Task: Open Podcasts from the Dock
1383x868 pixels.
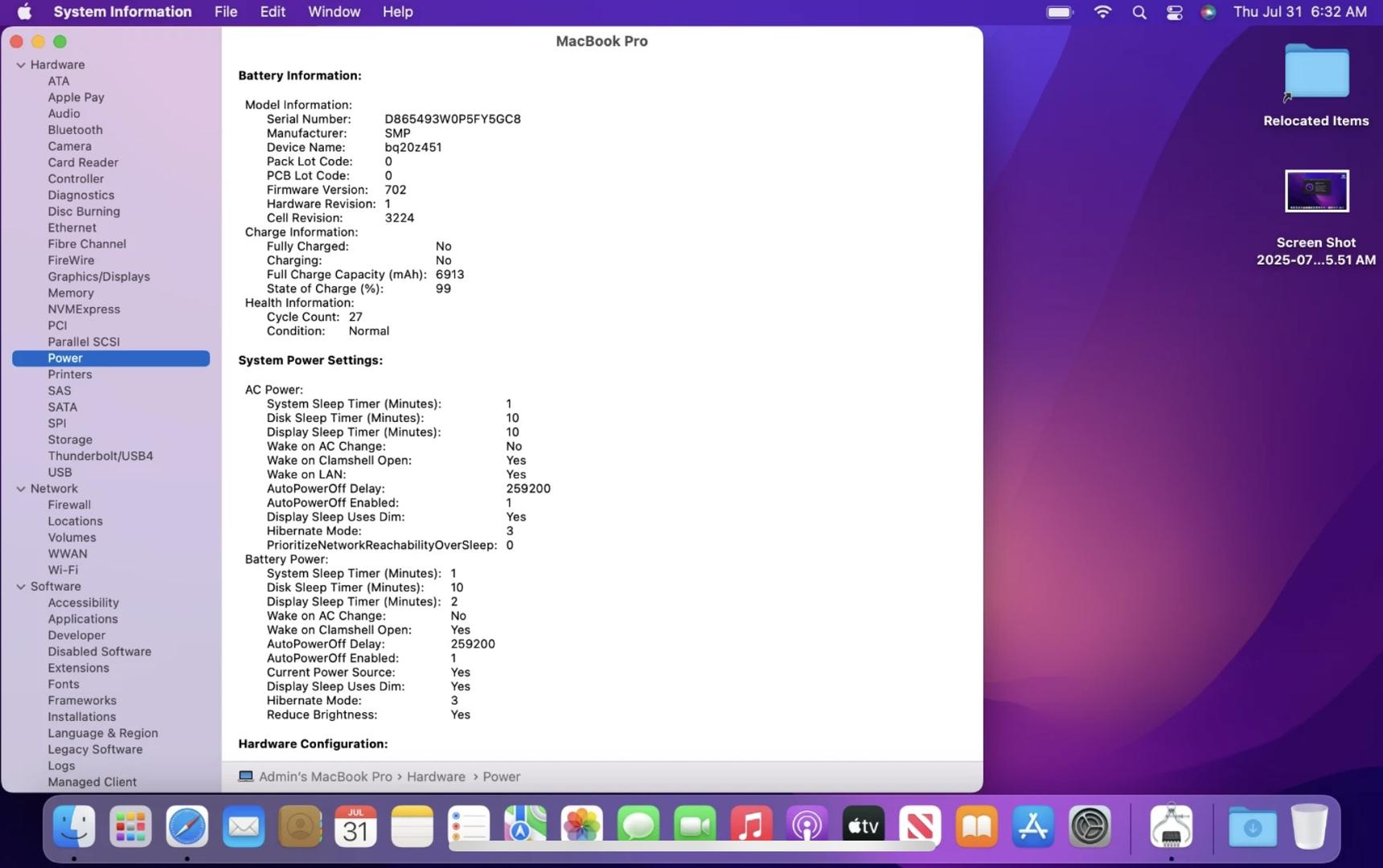Action: [807, 826]
